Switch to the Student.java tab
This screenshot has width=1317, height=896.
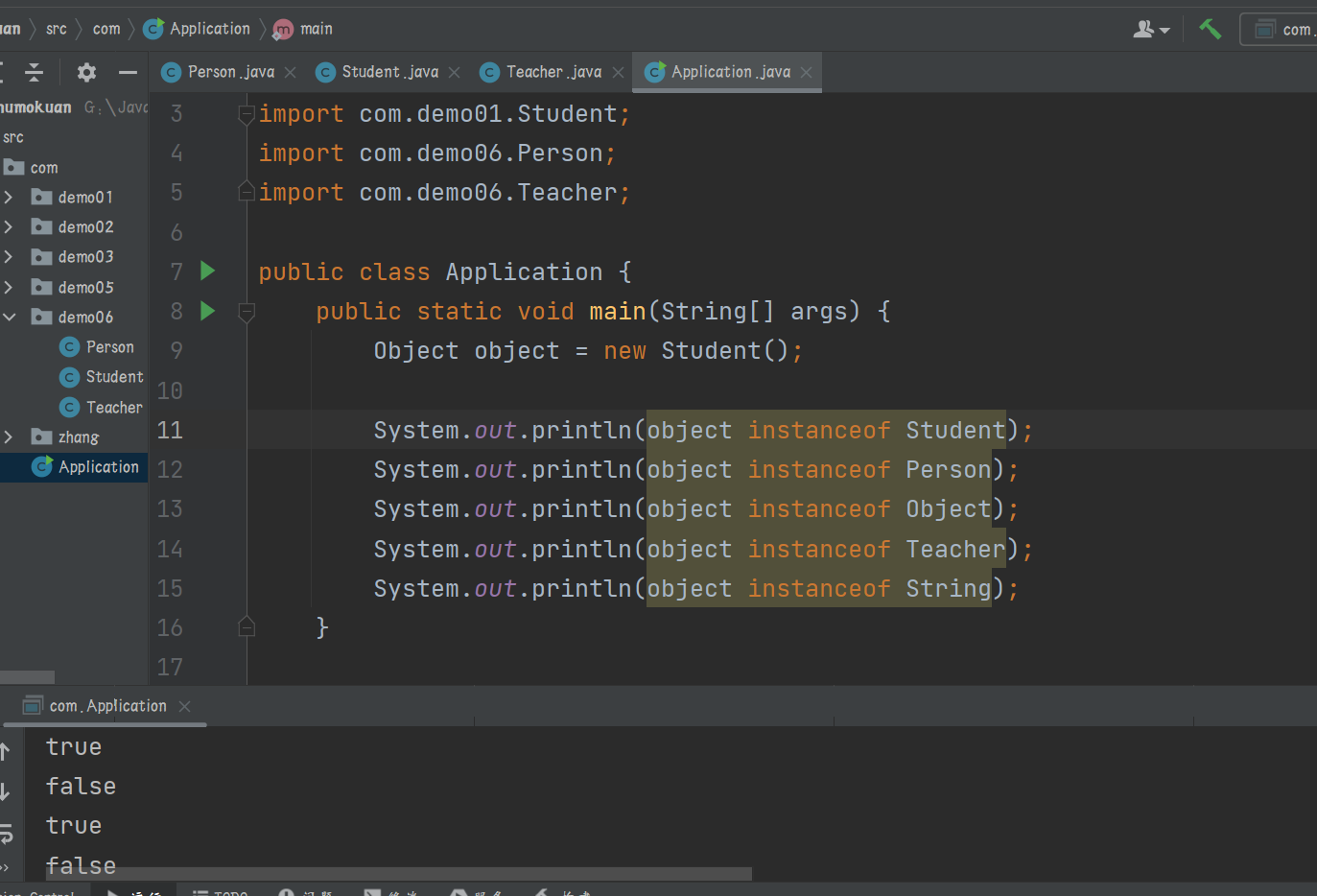[389, 72]
